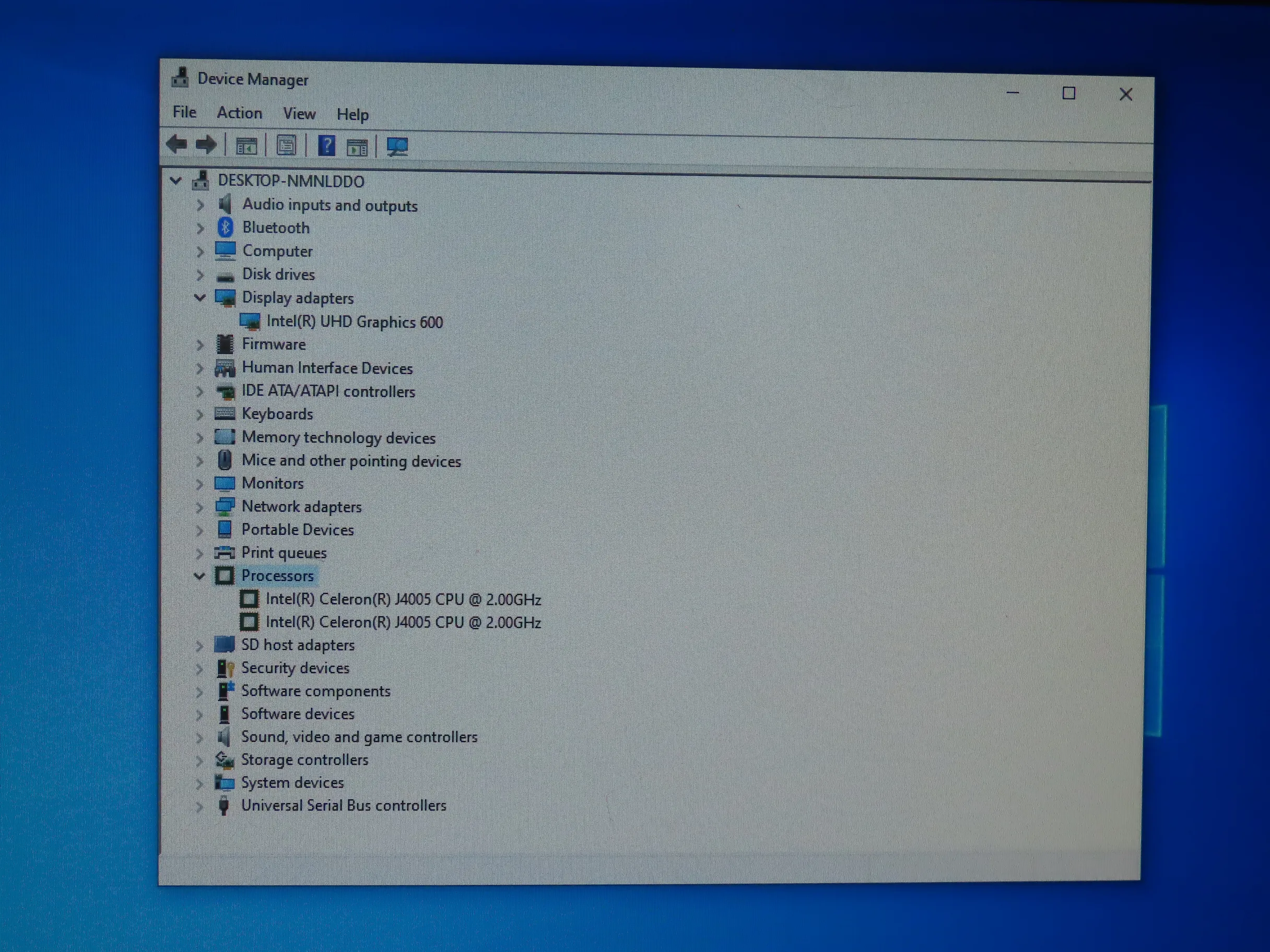Click Show/Hide Console Tree toolbar icon
Image resolution: width=1270 pixels, height=952 pixels.
(247, 146)
